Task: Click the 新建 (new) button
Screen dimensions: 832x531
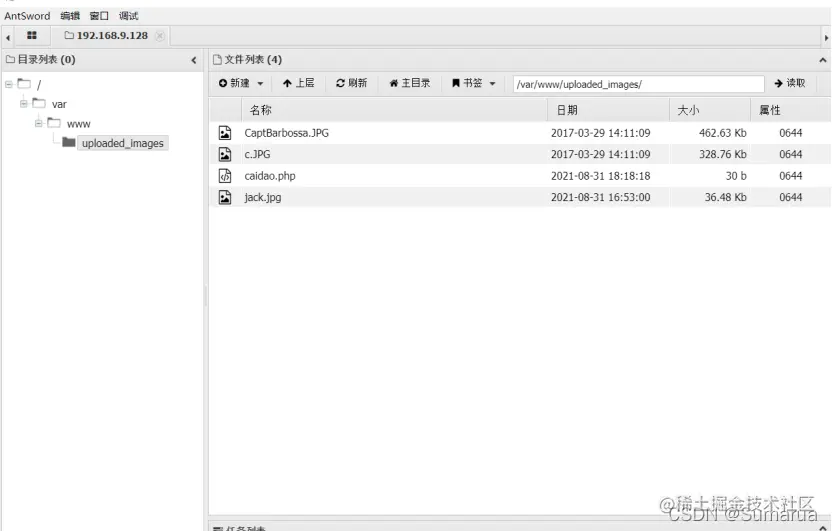Action: coord(234,83)
